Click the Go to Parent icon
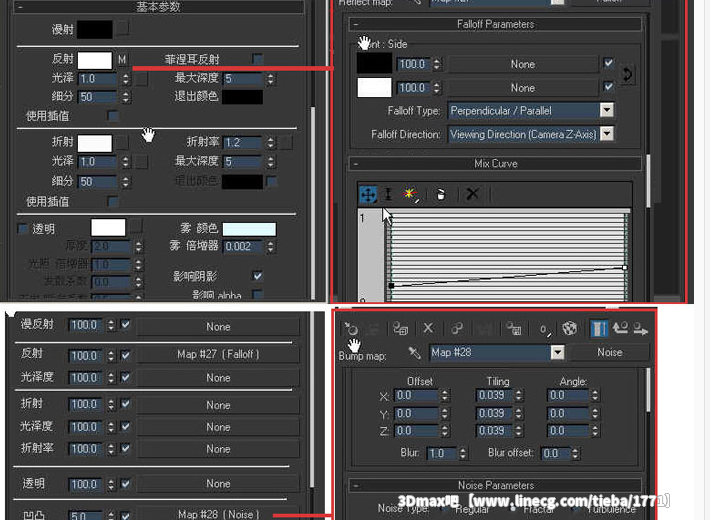Image resolution: width=710 pixels, height=520 pixels. pyautogui.click(x=620, y=328)
